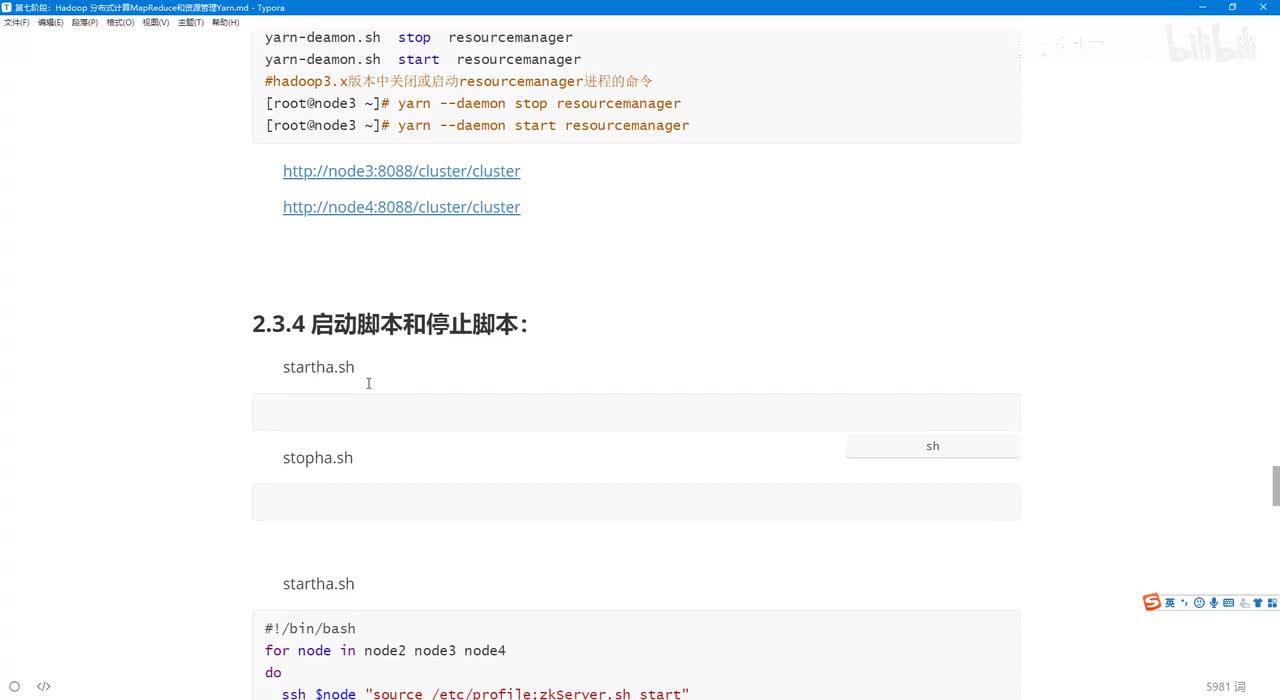Click Sogou user account icon
The image size is (1280, 700).
tap(1244, 603)
